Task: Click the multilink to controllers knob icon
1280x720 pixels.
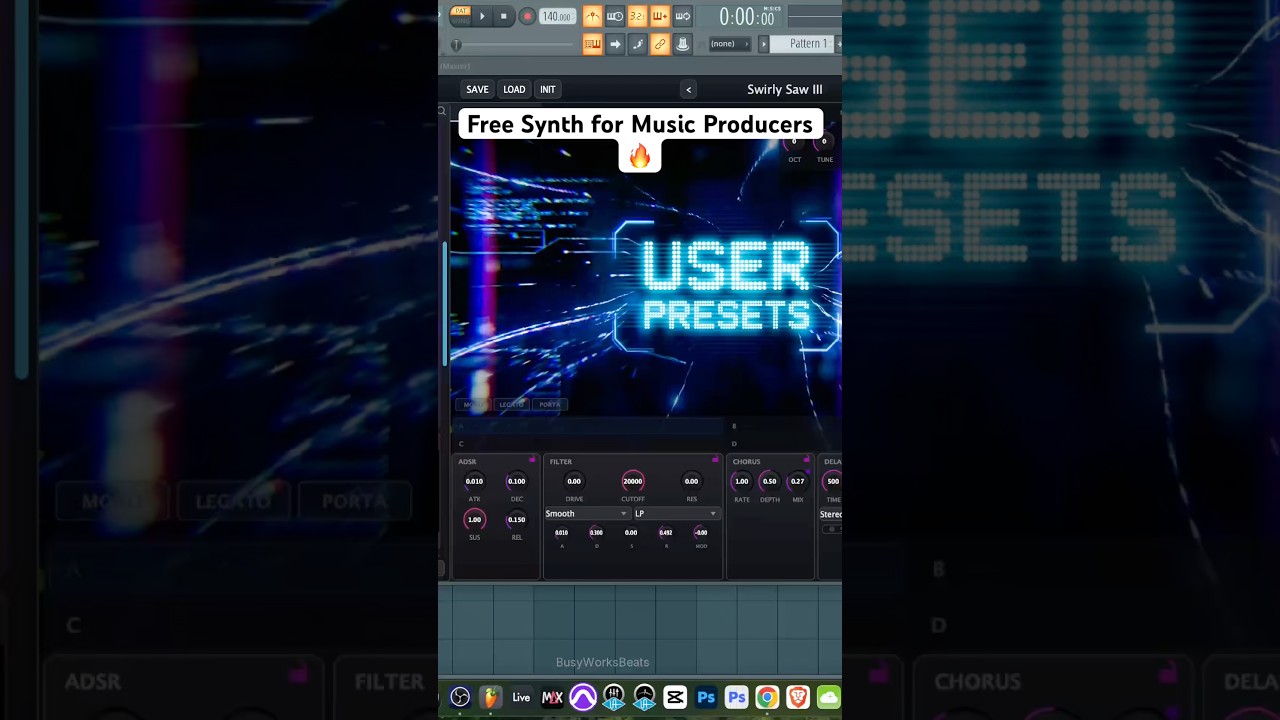Action: pyautogui.click(x=683, y=44)
